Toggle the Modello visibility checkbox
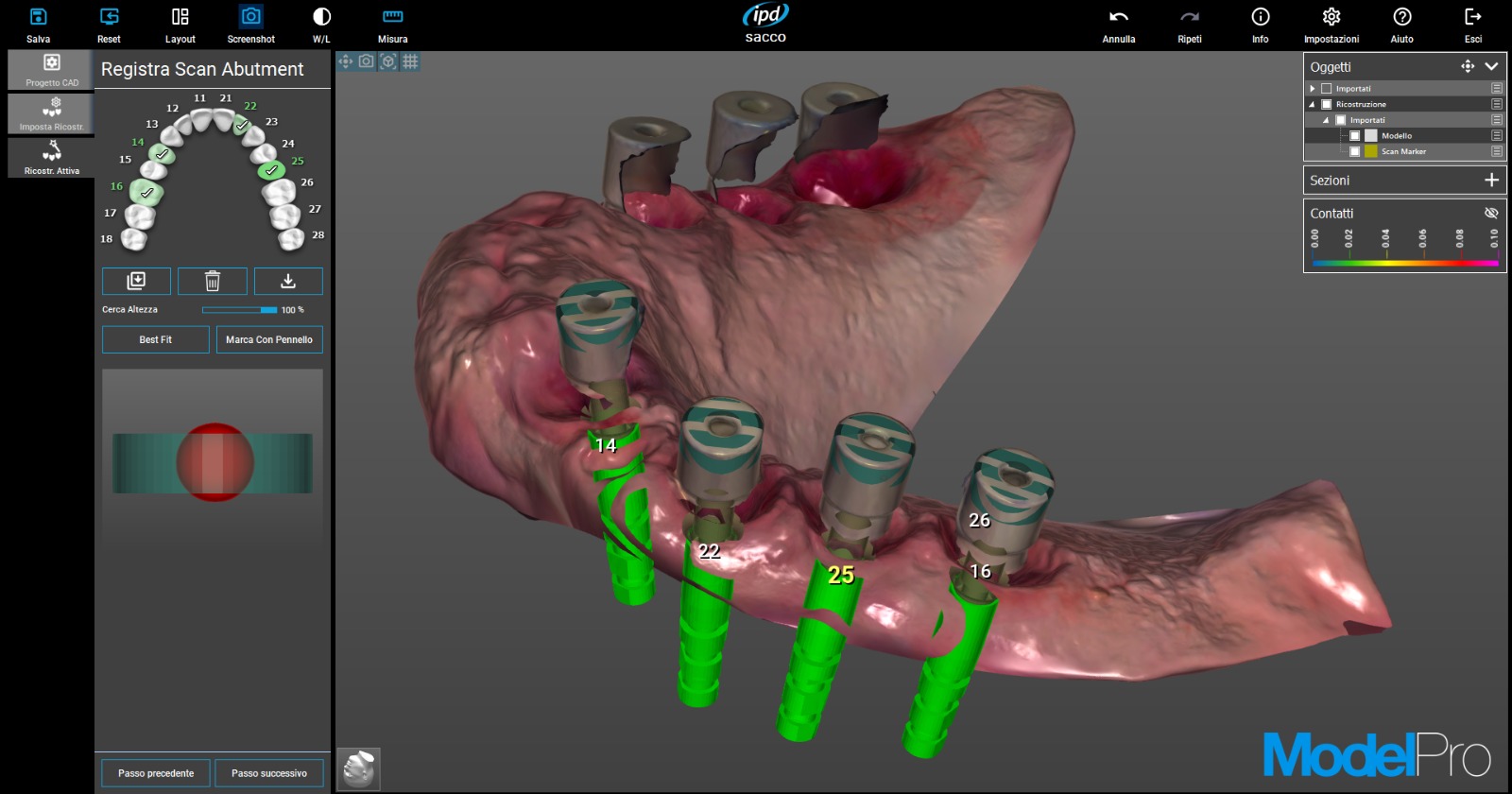This screenshot has height=794, width=1512. click(x=1354, y=136)
